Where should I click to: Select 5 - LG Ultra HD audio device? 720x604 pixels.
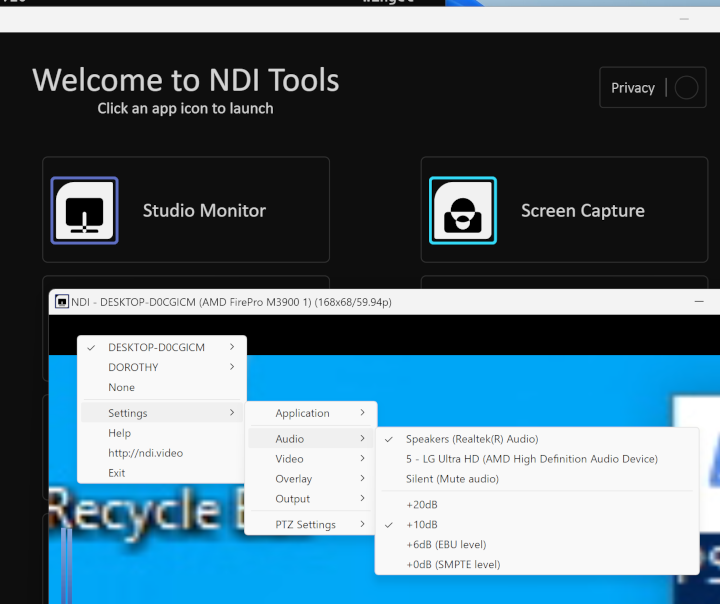[x=537, y=459]
